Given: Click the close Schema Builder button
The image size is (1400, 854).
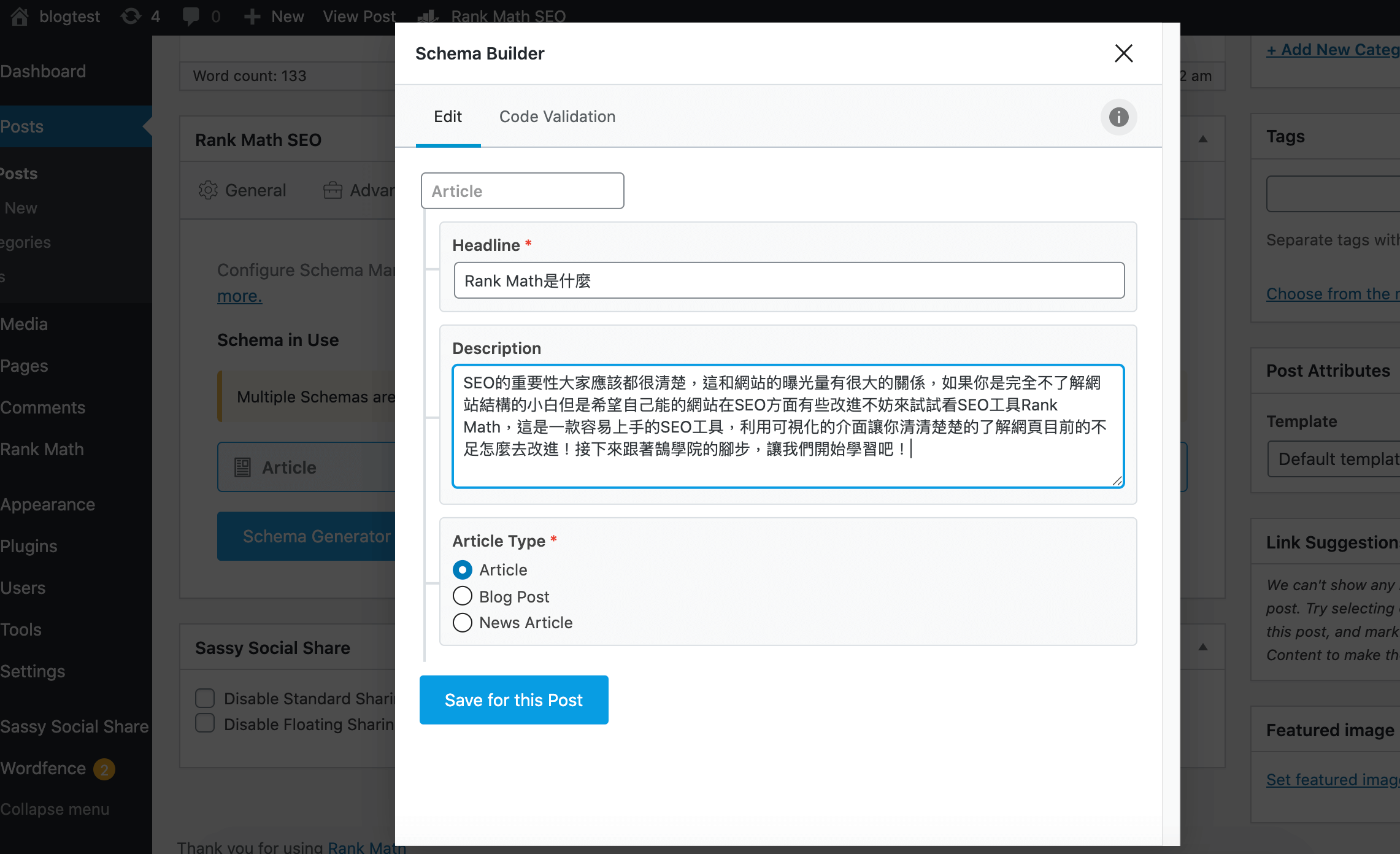Looking at the screenshot, I should 1124,53.
